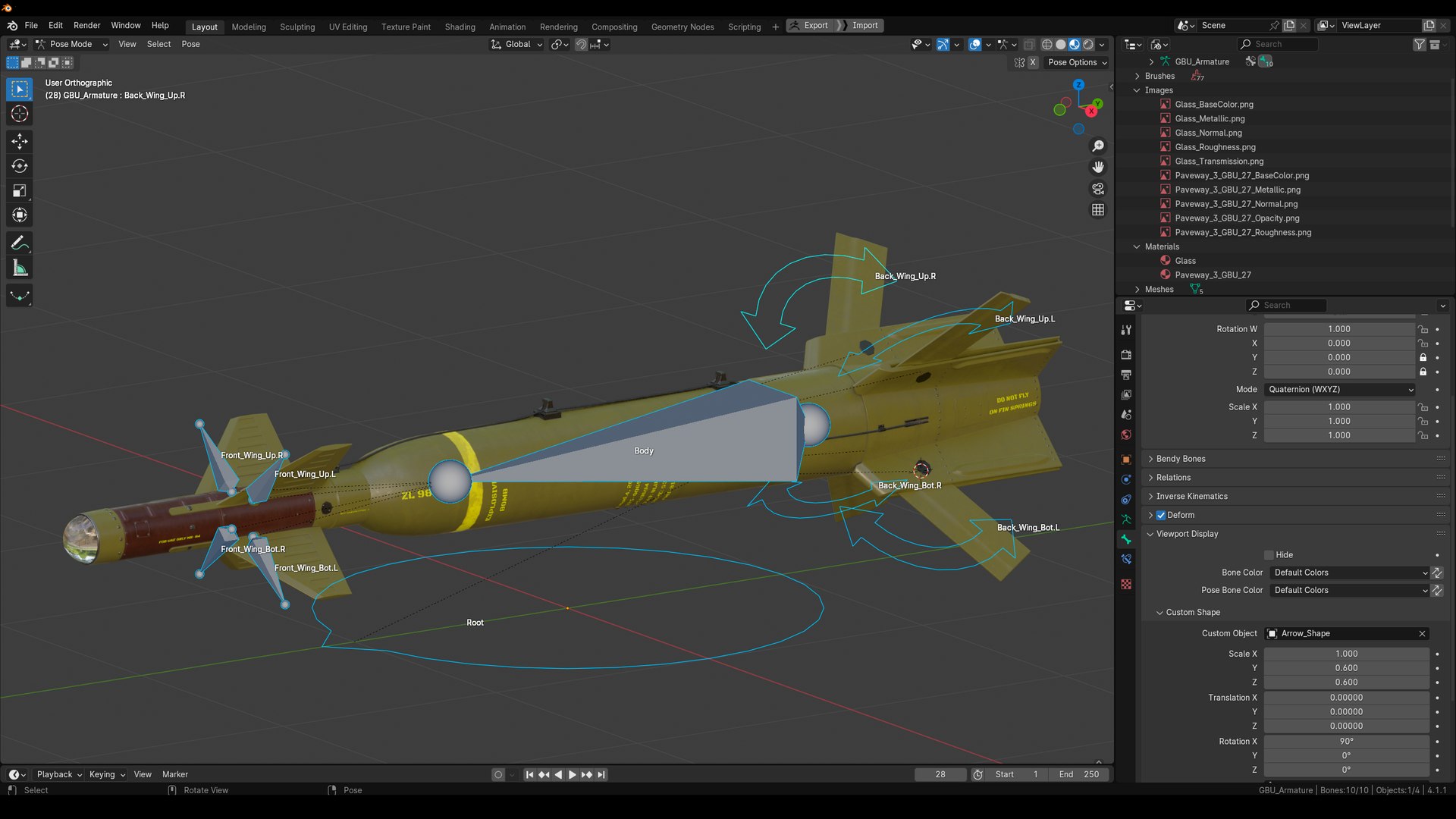Click the outliner filter funnel icon
This screenshot has height=819, width=1456.
coord(1419,45)
